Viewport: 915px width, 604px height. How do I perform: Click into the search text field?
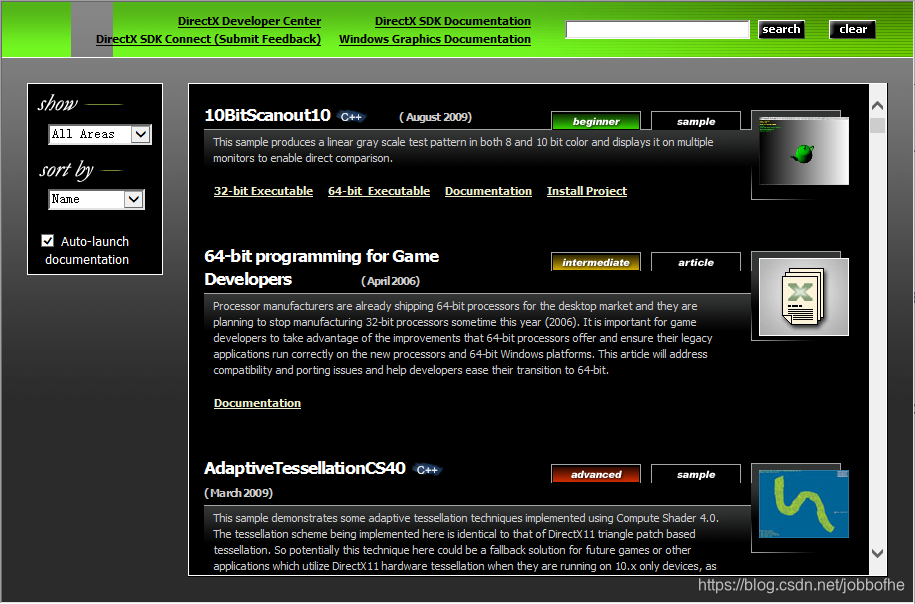point(658,29)
